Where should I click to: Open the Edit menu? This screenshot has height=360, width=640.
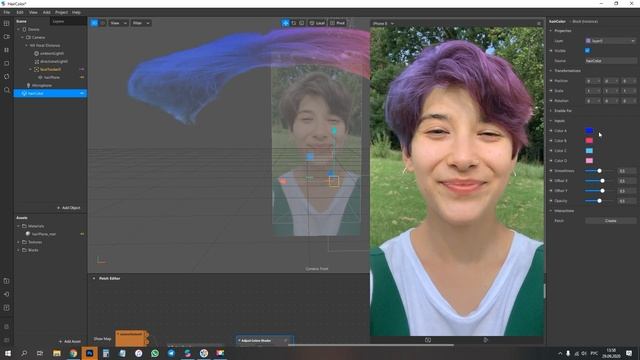[20, 12]
